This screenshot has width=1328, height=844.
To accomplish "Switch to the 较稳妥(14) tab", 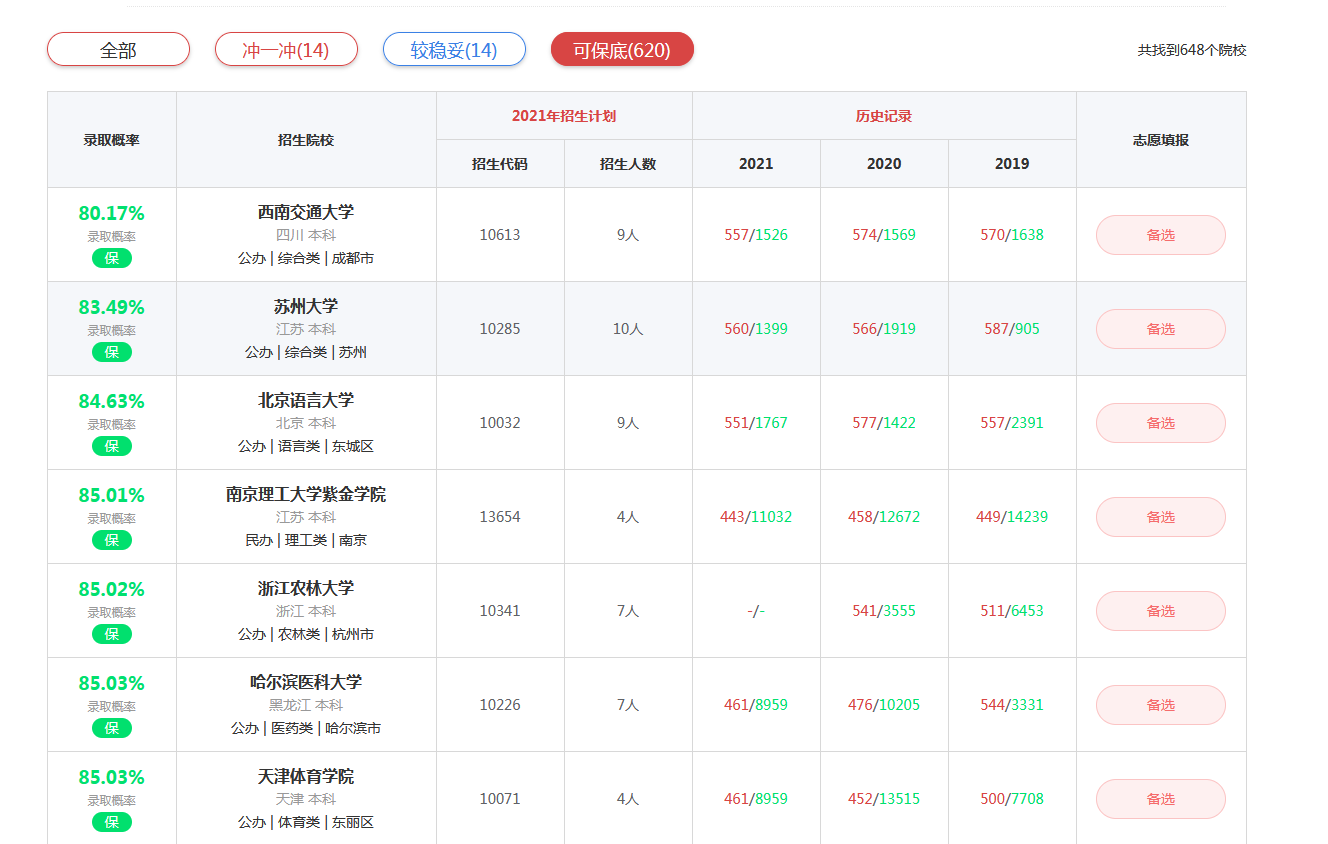I will click(x=454, y=49).
